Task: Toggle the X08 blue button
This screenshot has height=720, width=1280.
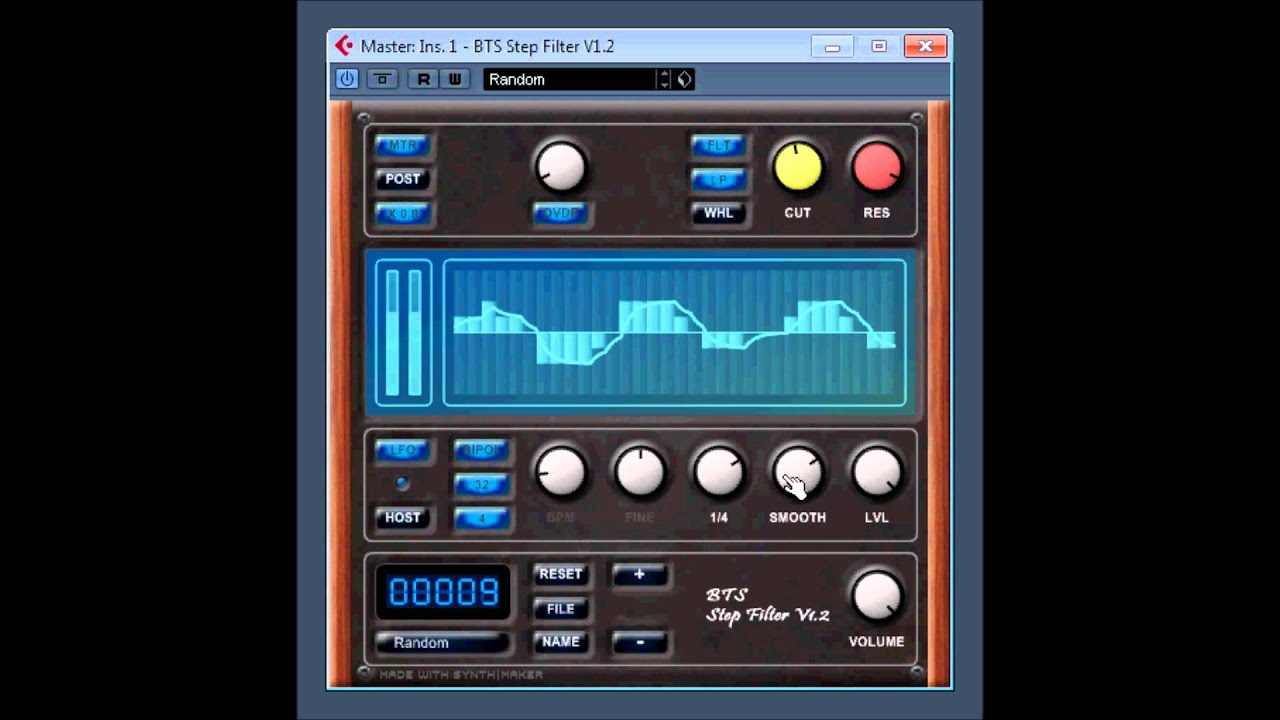Action: click(x=403, y=213)
